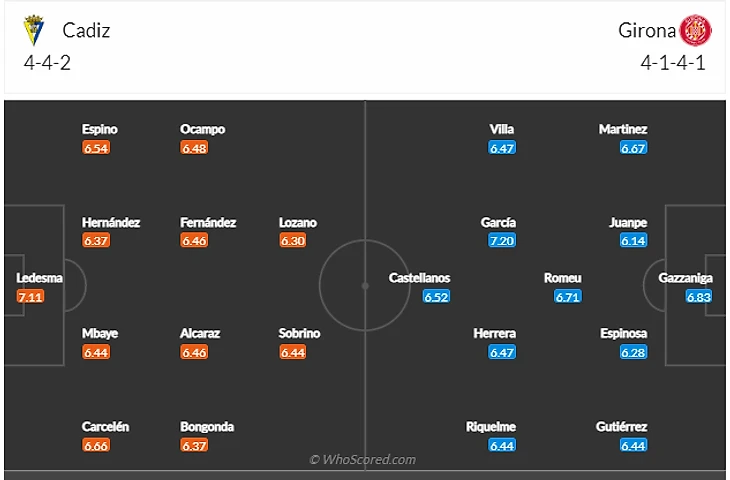Click the Cadiz team name
Viewport: 730px width, 480px height.
(x=86, y=30)
